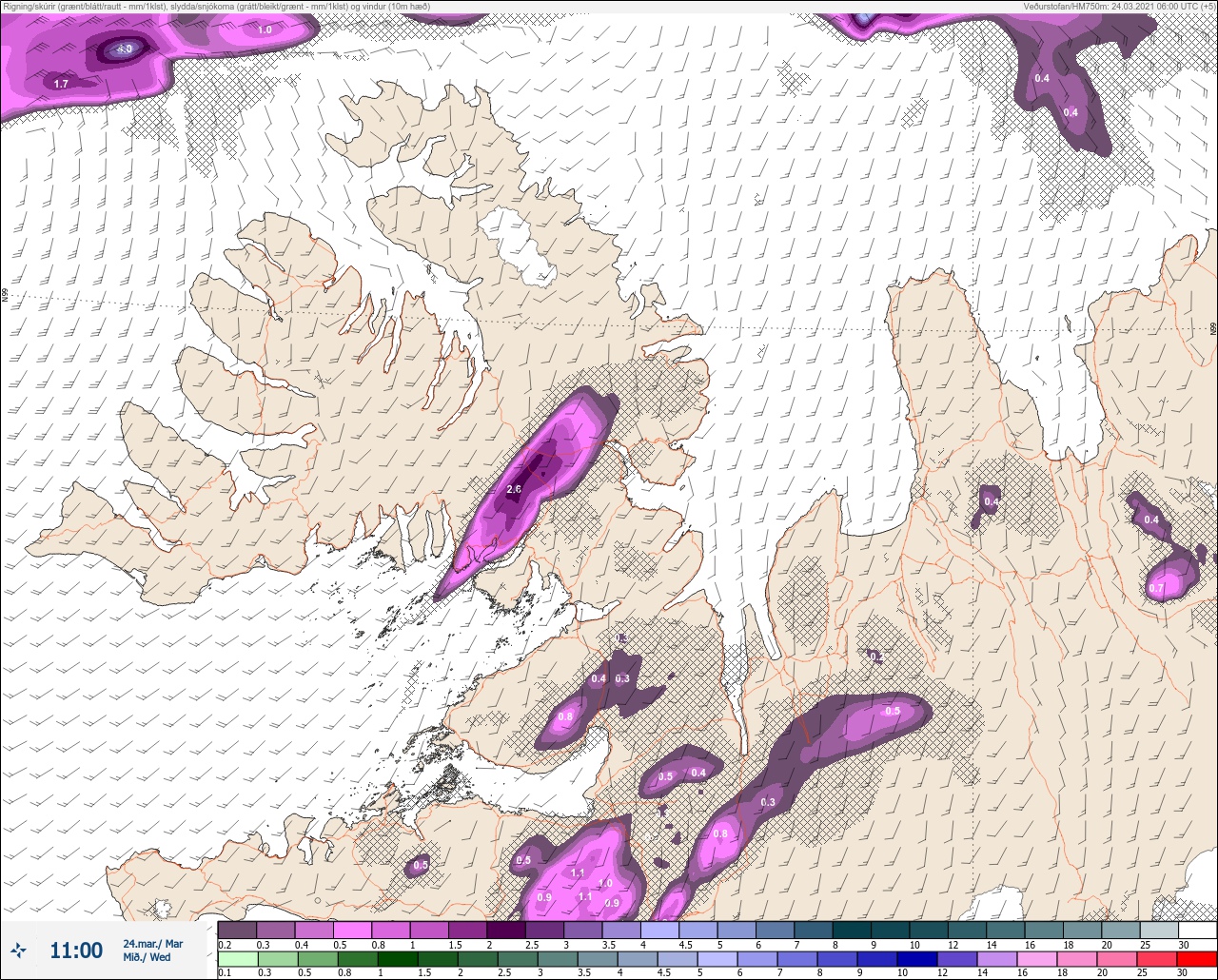Pick the upper-row legend swatch labeled 1.5
Image resolution: width=1218 pixels, height=980 pixels.
click(x=467, y=929)
